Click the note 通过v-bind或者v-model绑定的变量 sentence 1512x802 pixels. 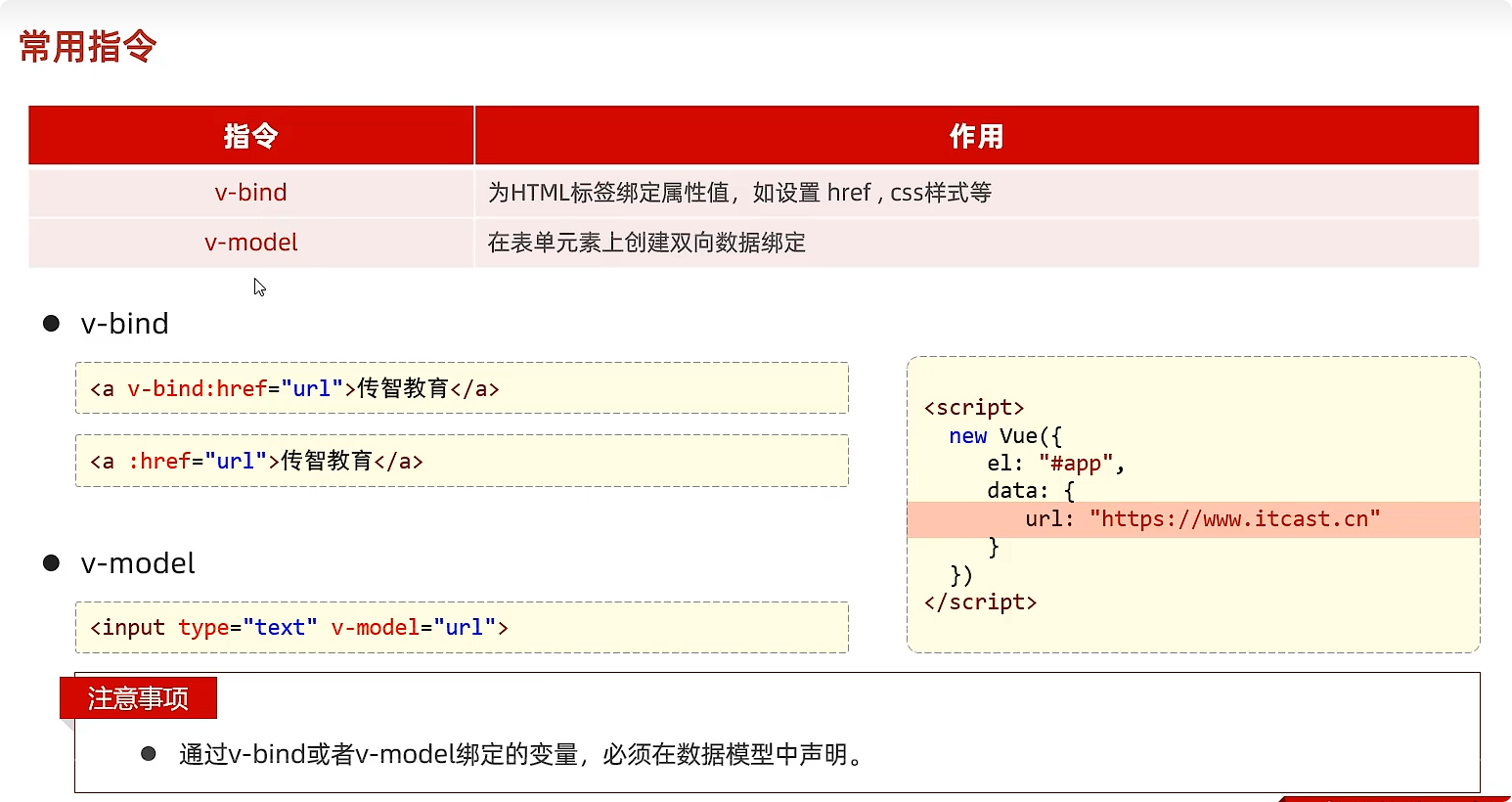click(523, 754)
